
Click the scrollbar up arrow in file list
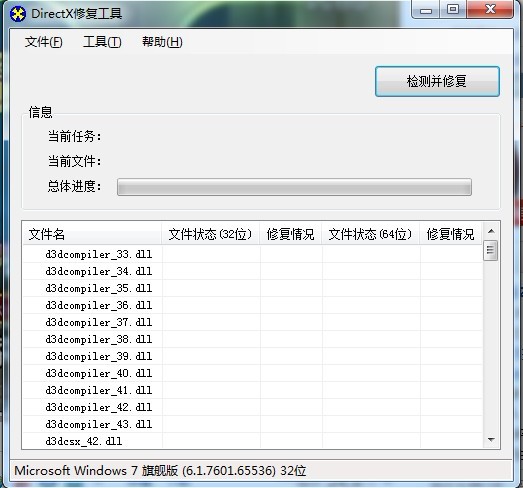(491, 231)
